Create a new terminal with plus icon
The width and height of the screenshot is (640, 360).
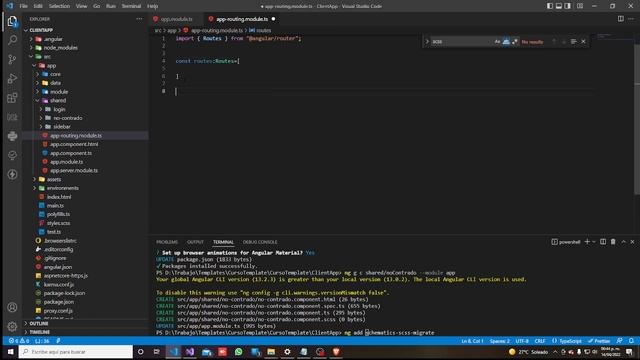587,242
